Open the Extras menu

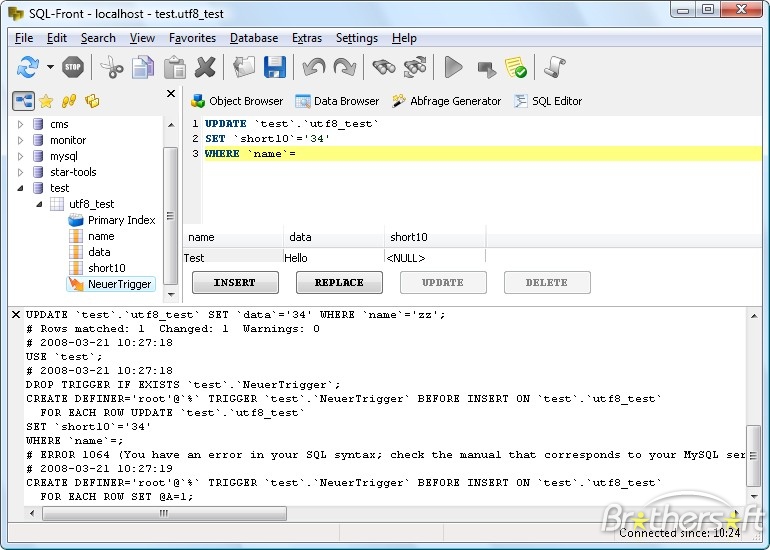307,38
